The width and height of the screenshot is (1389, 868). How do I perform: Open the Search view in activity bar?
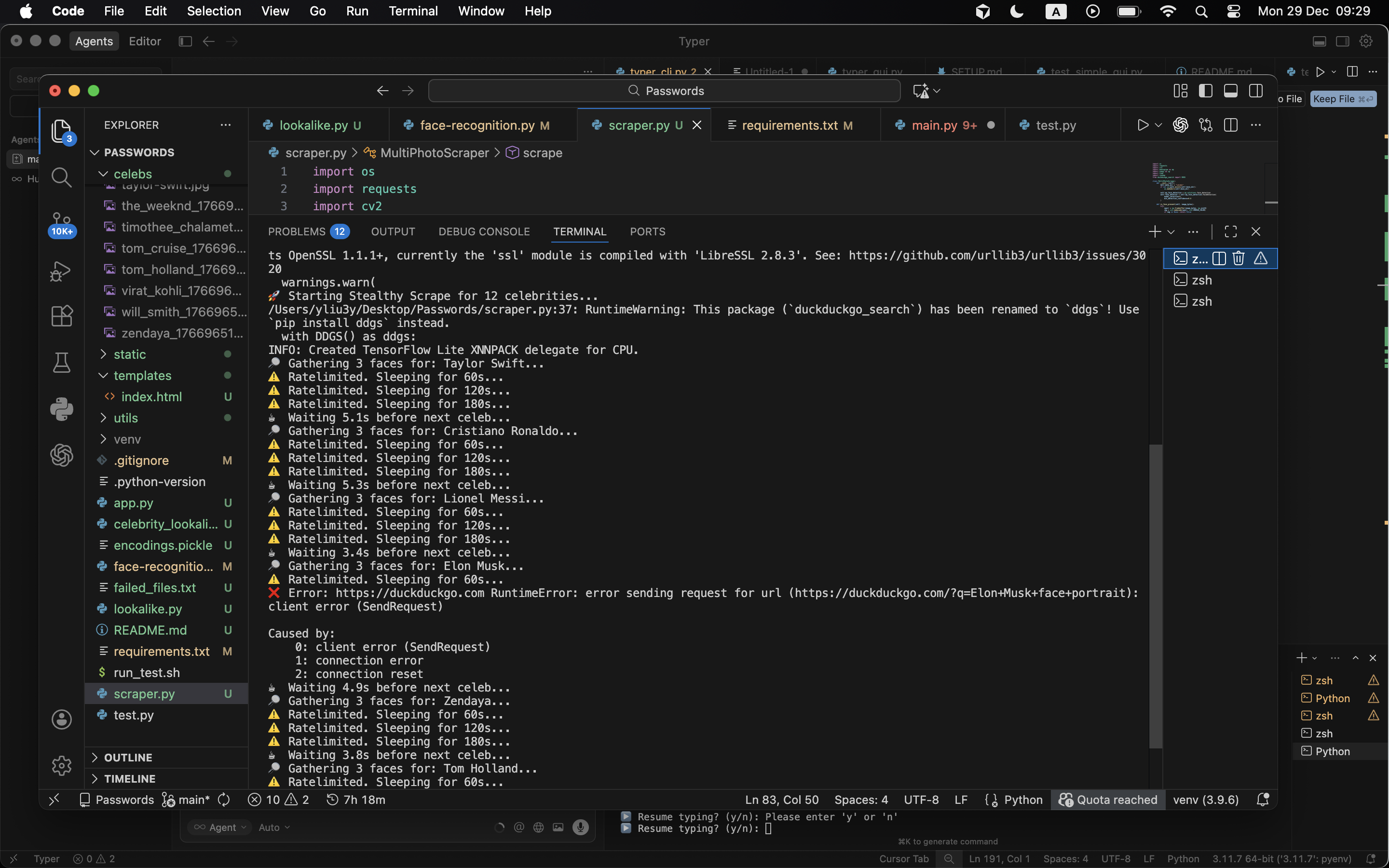61,177
